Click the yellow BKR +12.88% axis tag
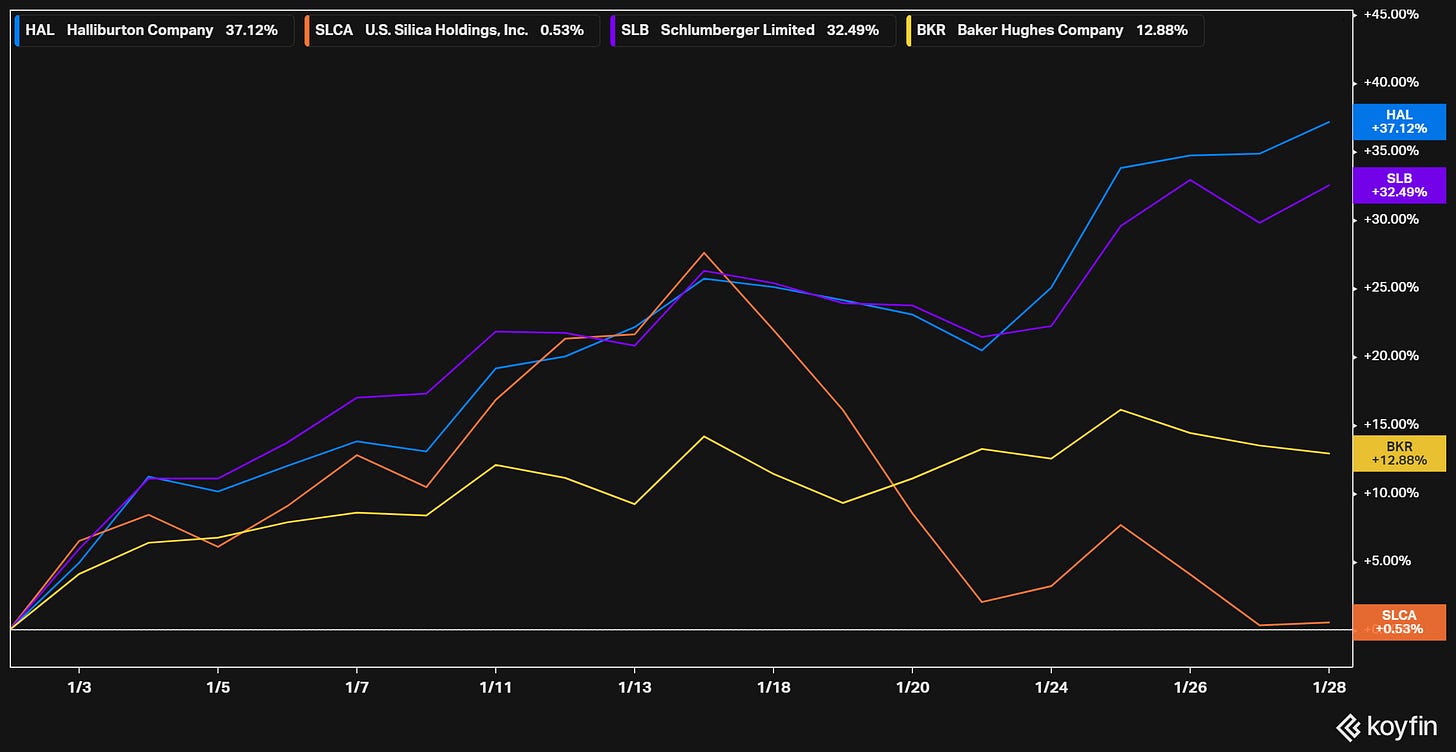Viewport: 1456px width, 752px height. [1399, 453]
